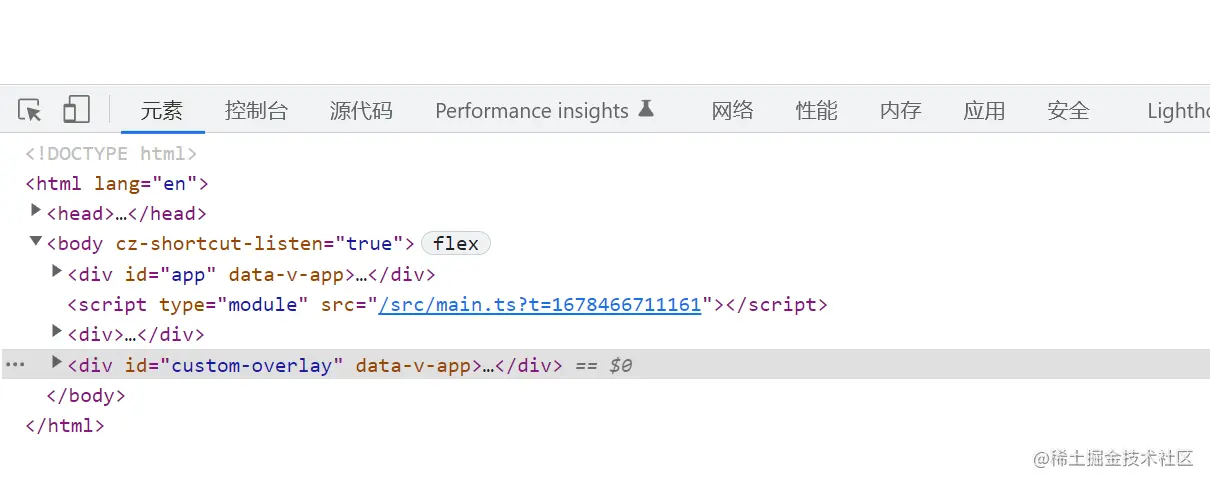Viewport: 1210px width, 485px height.
Task: Activate the inspect element picker icon
Action: (x=30, y=110)
